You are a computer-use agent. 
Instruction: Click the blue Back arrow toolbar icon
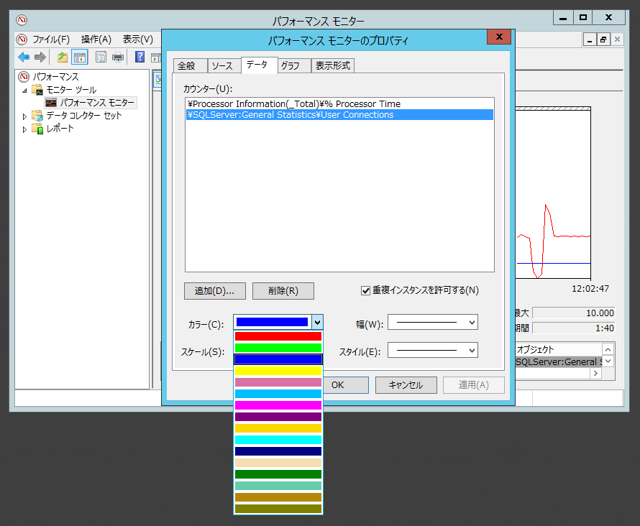[24, 57]
